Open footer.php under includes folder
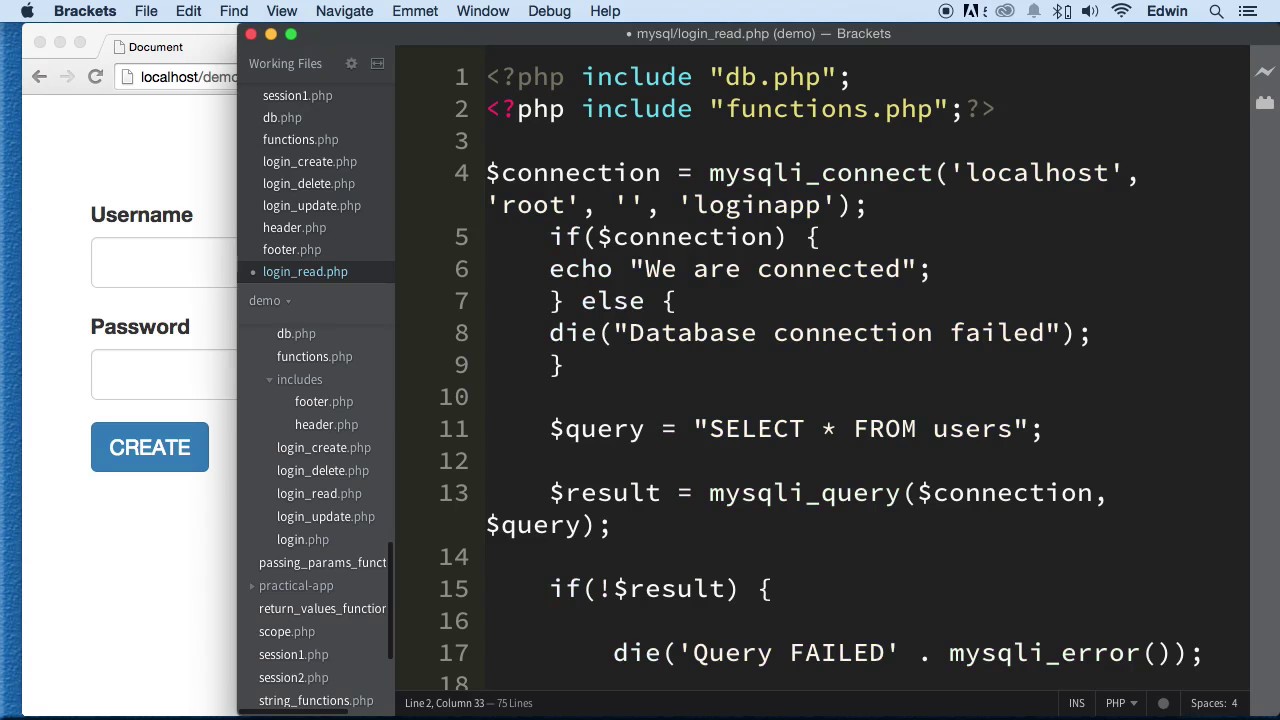1280x720 pixels. (323, 402)
